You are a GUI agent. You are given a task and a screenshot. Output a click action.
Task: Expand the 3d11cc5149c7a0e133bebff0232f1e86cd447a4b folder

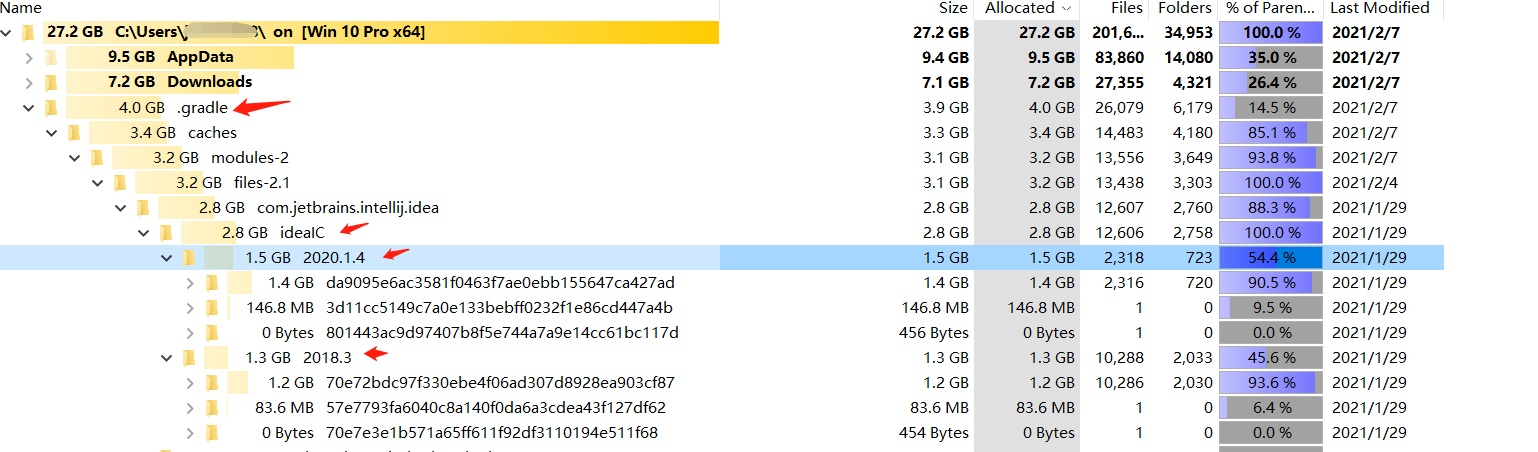click(190, 307)
